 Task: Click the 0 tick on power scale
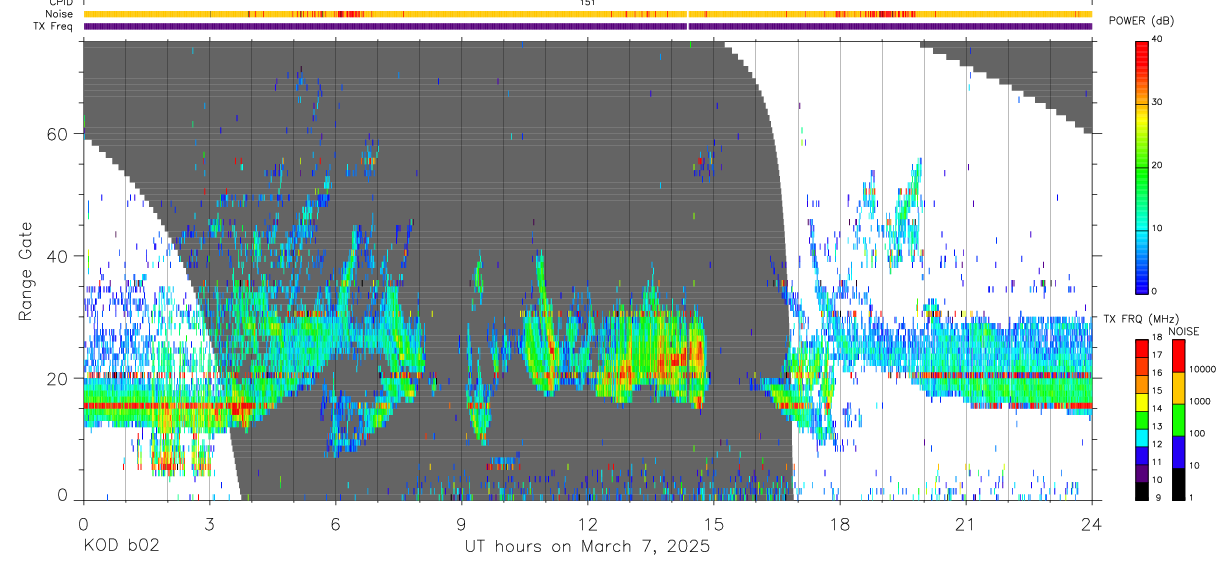tap(1156, 291)
